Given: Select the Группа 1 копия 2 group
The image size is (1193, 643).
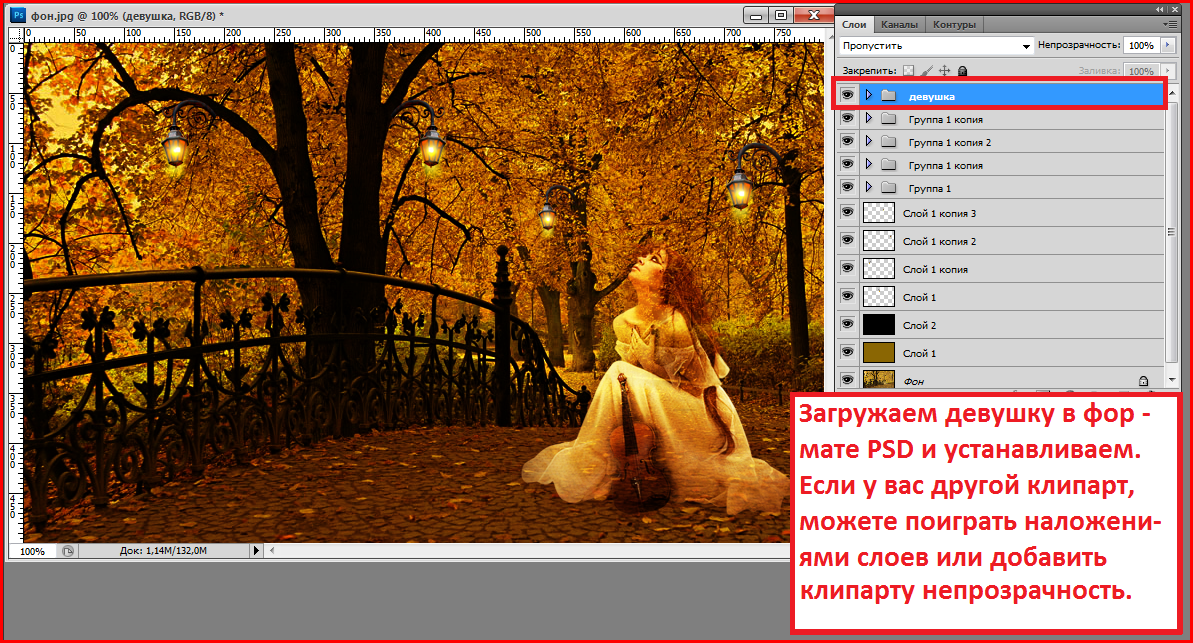Looking at the screenshot, I should [x=949, y=142].
